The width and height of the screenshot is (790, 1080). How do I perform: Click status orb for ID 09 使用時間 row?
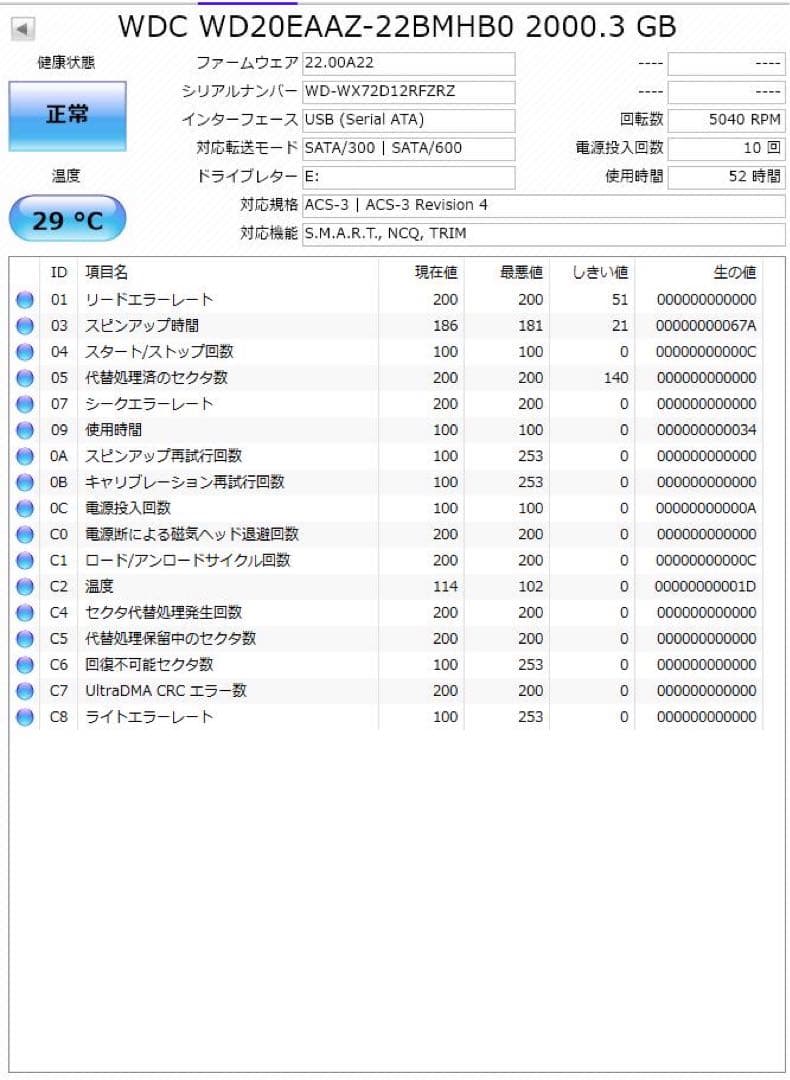point(25,430)
